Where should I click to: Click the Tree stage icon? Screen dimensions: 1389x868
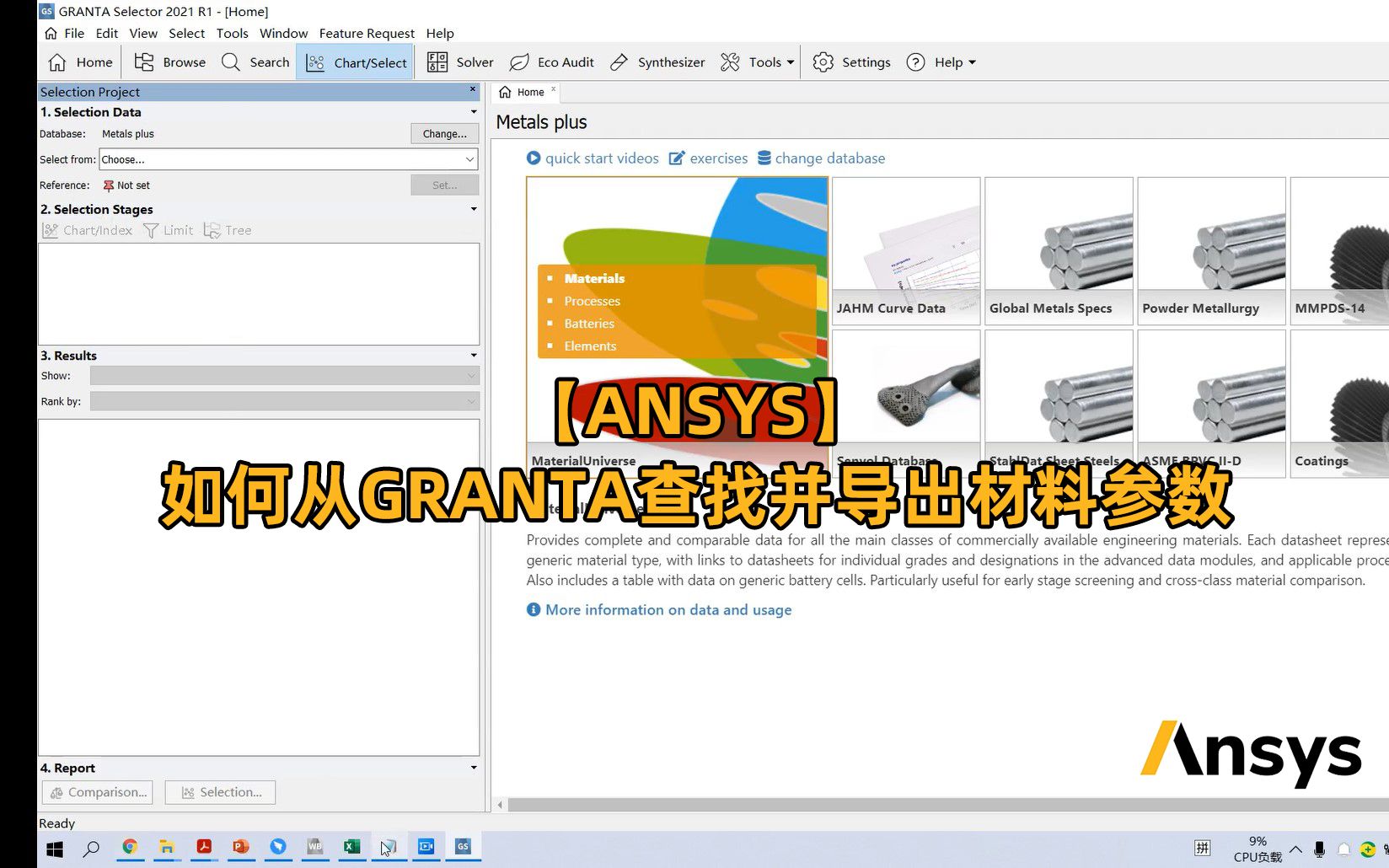click(x=228, y=230)
